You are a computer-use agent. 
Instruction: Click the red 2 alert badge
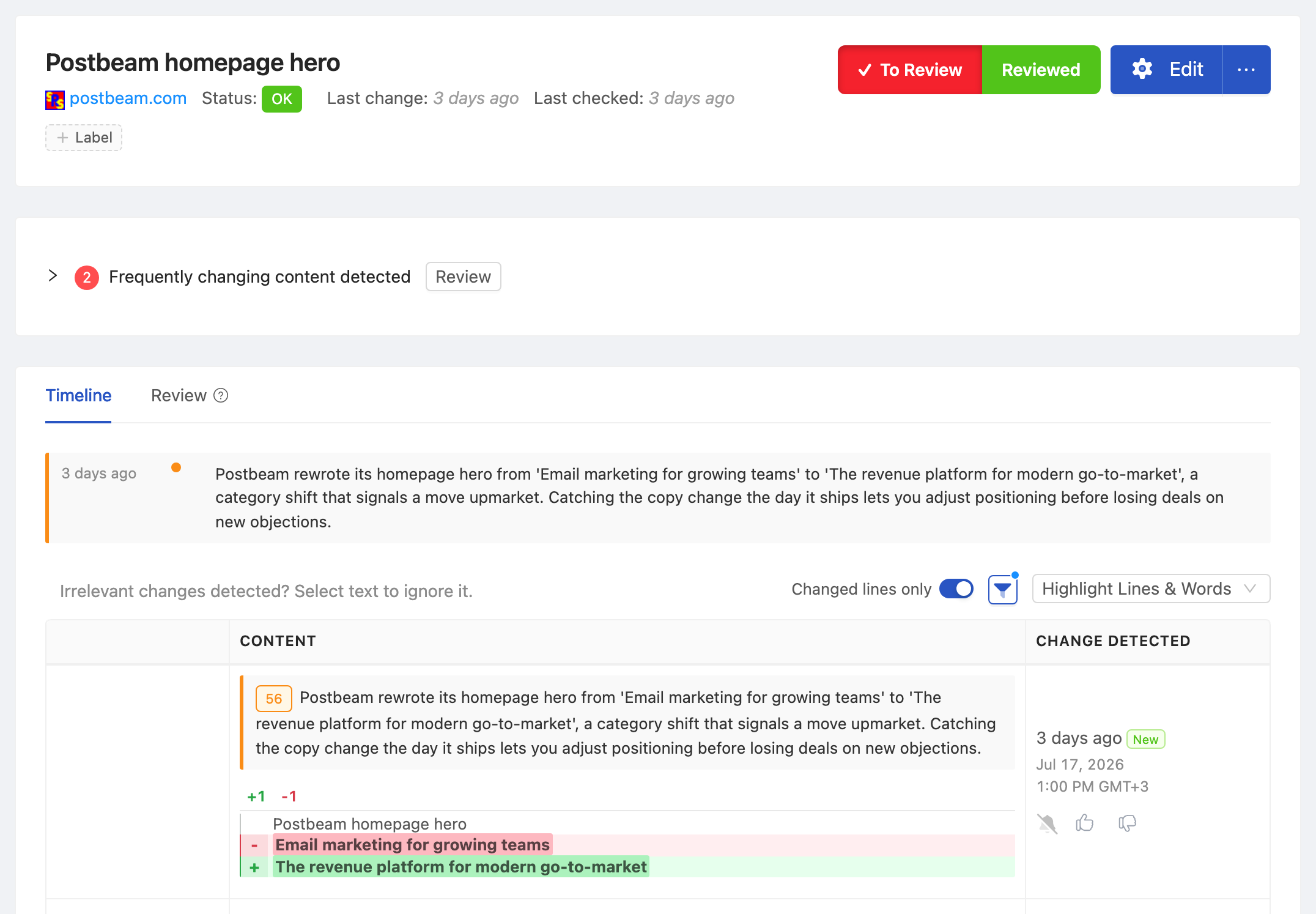coord(87,278)
